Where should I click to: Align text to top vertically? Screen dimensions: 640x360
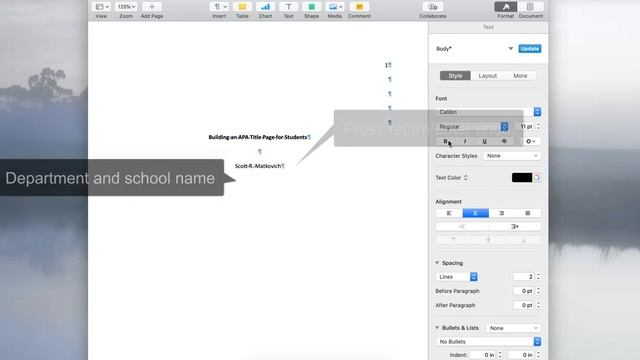(453, 240)
